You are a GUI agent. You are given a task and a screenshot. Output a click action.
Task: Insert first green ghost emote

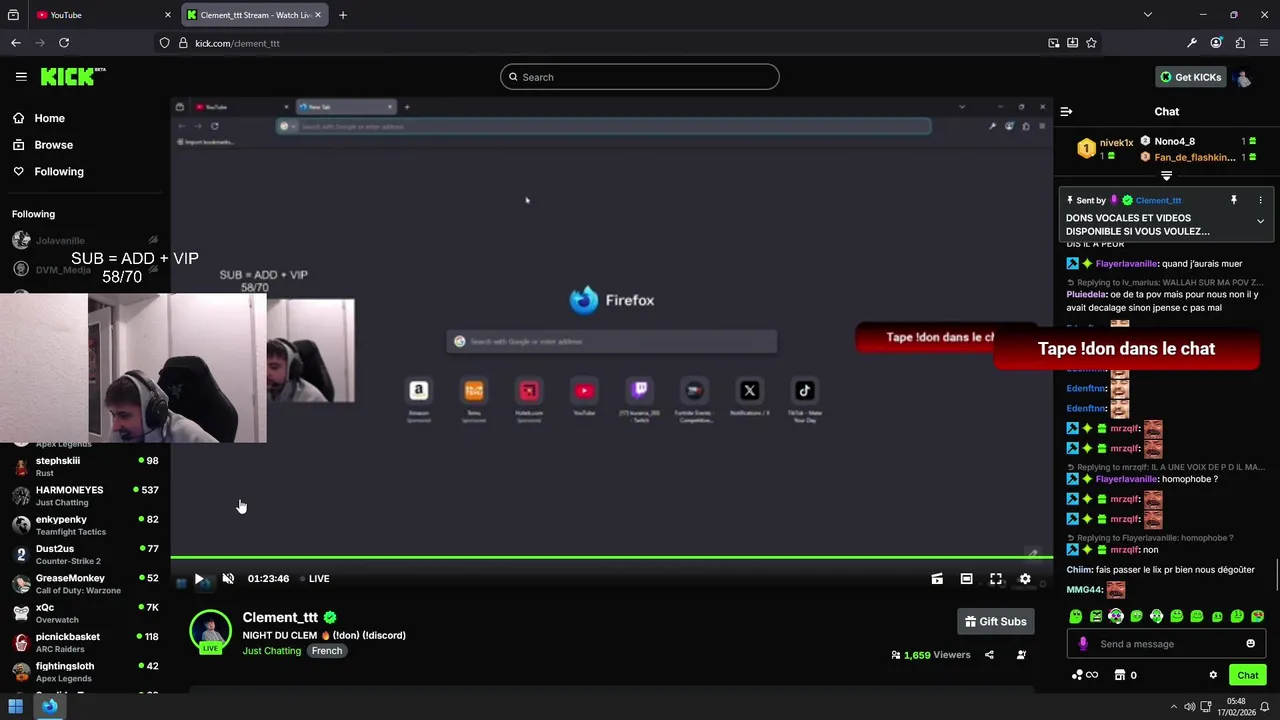click(x=1075, y=616)
